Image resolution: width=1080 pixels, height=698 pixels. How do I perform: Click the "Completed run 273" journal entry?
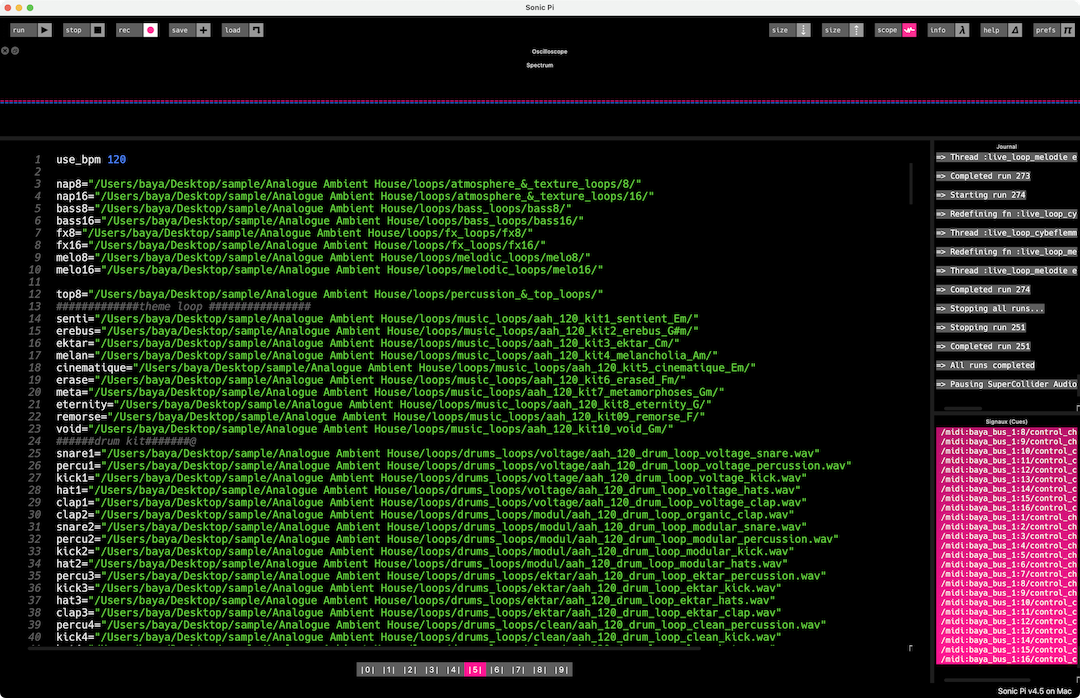coord(976,176)
